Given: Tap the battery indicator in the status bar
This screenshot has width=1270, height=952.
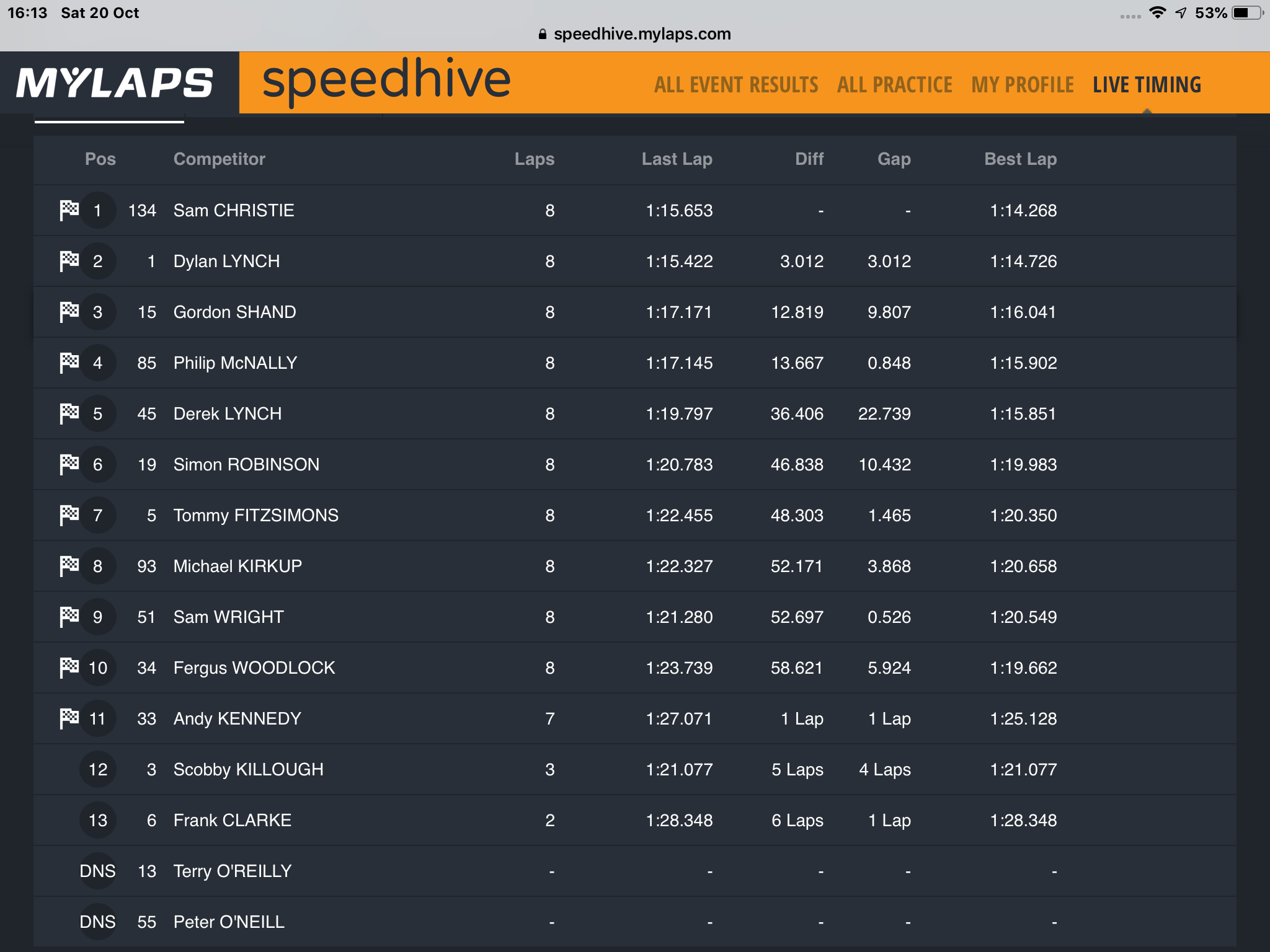Looking at the screenshot, I should pyautogui.click(x=1247, y=12).
